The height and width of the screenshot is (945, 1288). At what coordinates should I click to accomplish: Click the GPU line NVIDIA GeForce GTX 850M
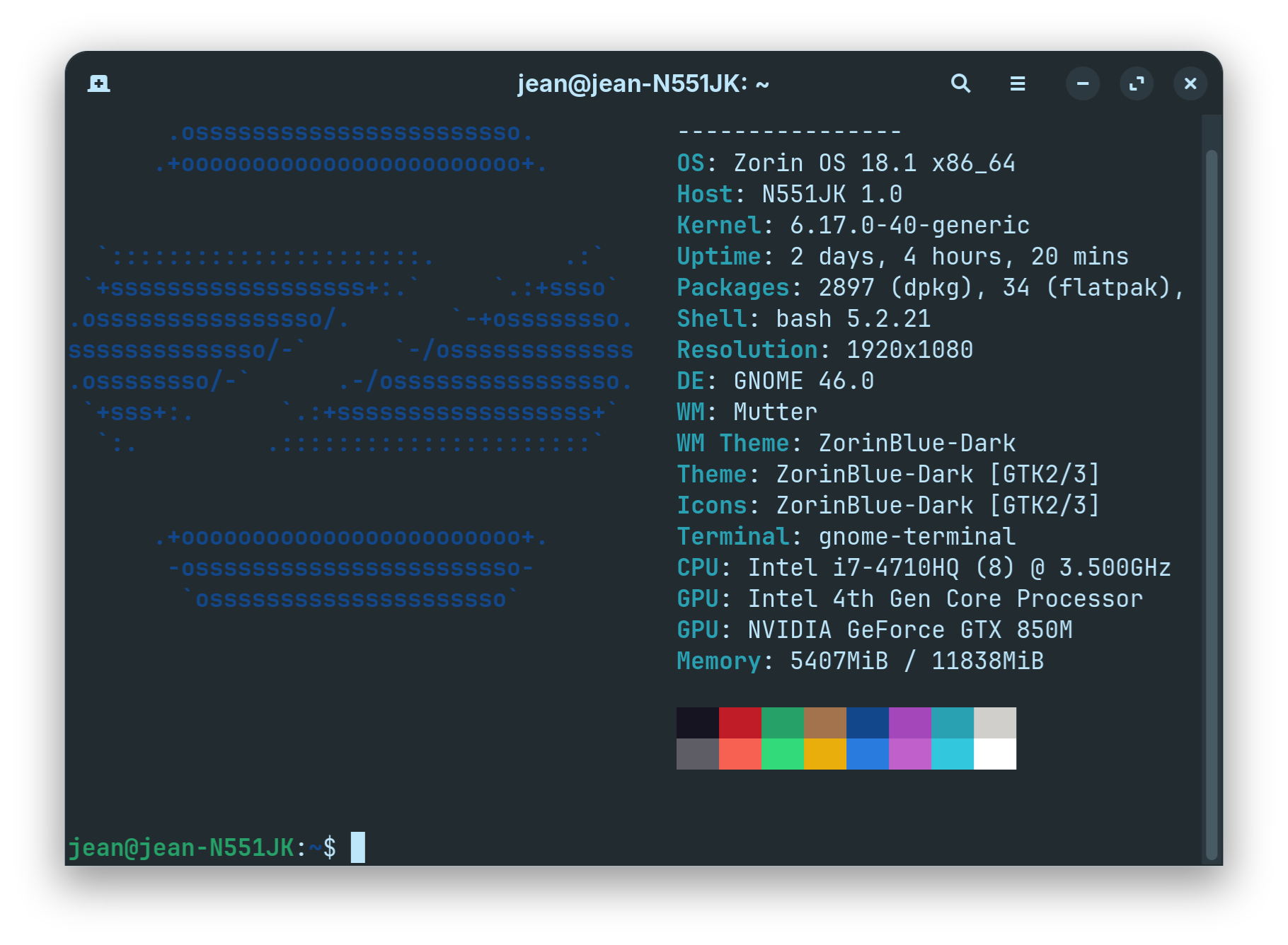[875, 630]
